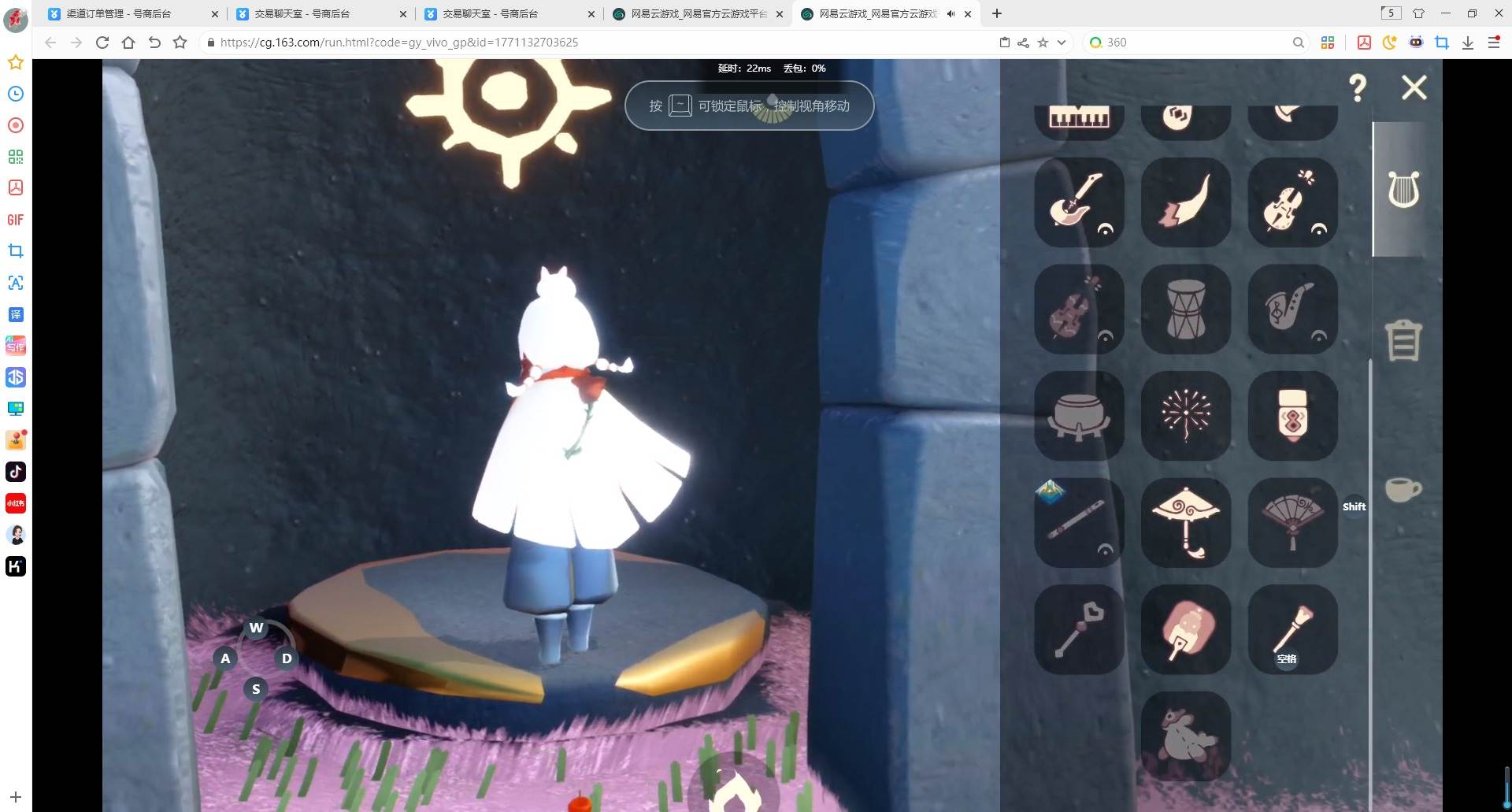Screen dimensions: 1512x812
Task: Select the folding fan prop
Action: coord(1292,522)
